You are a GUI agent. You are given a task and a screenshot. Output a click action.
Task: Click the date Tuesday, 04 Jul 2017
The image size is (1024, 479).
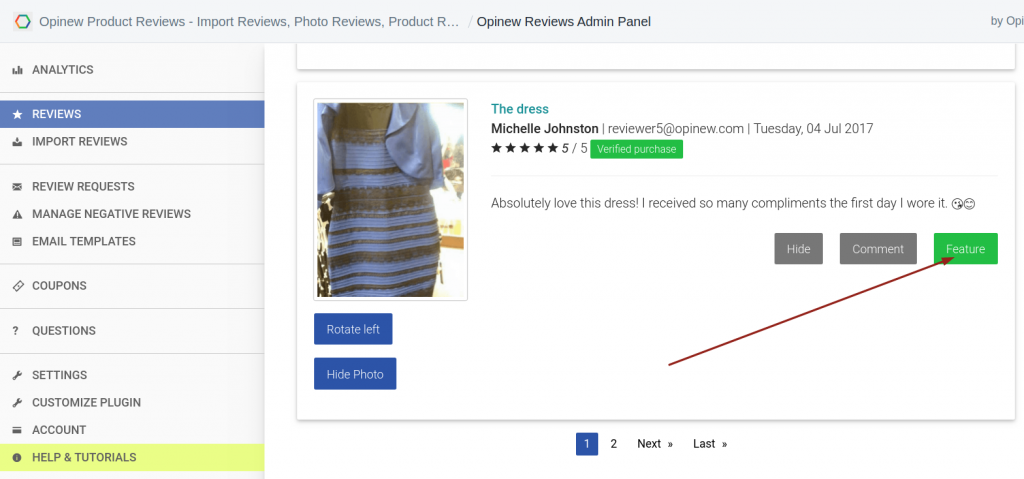(813, 129)
